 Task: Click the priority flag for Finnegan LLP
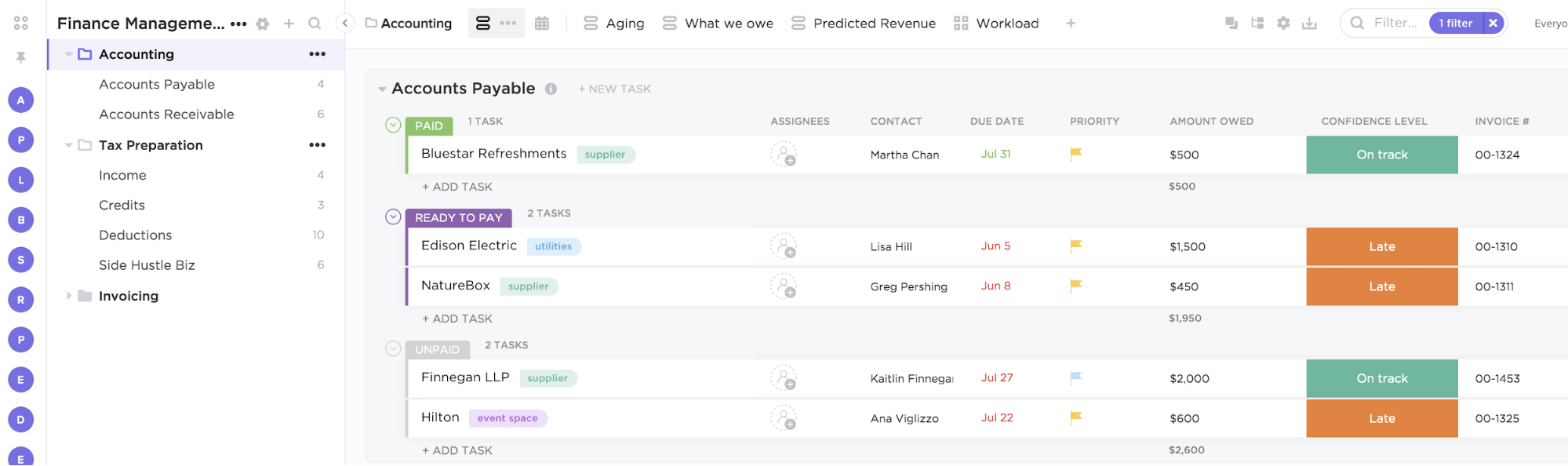click(x=1076, y=377)
